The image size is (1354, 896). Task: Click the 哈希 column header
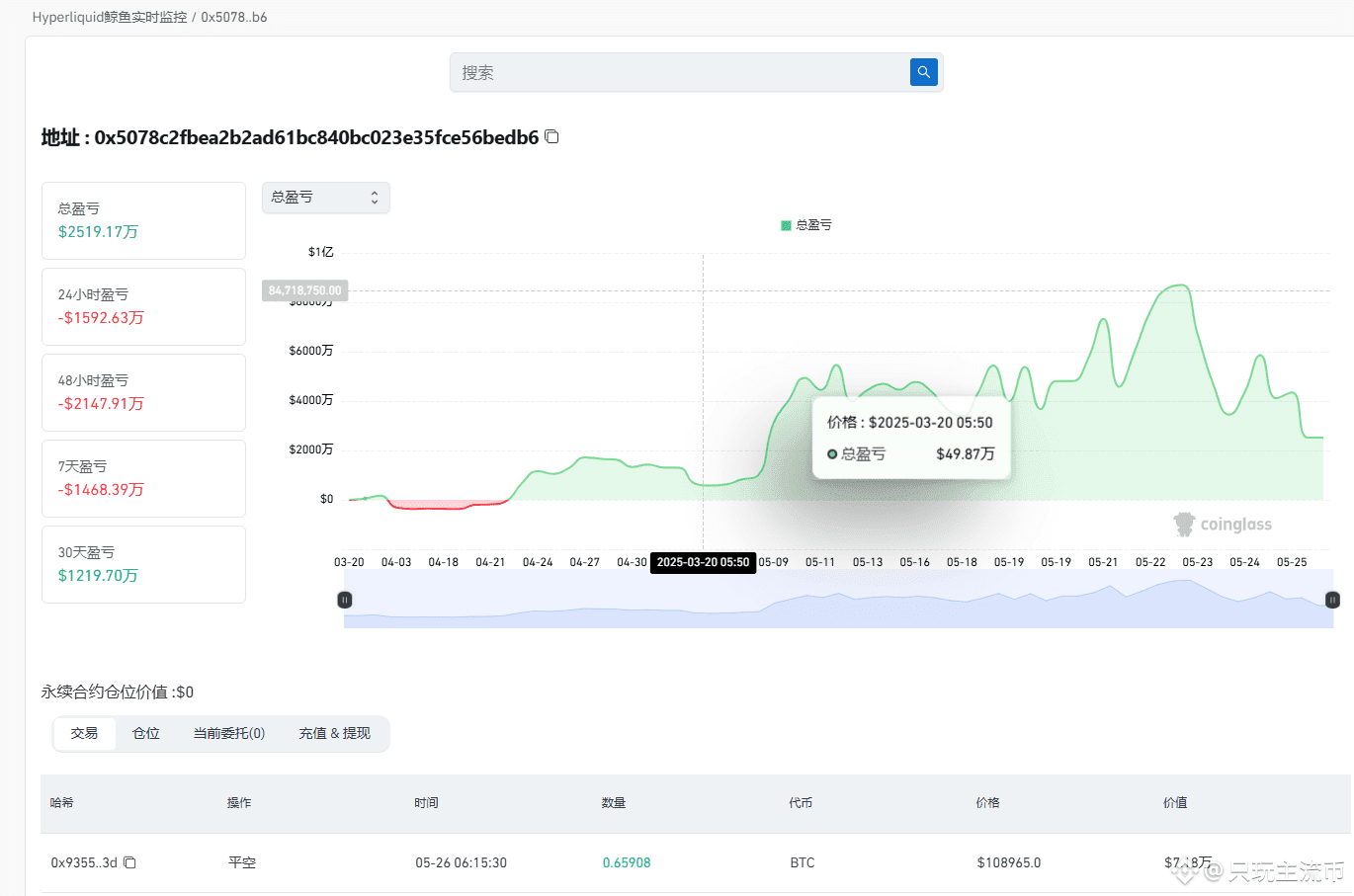click(62, 803)
